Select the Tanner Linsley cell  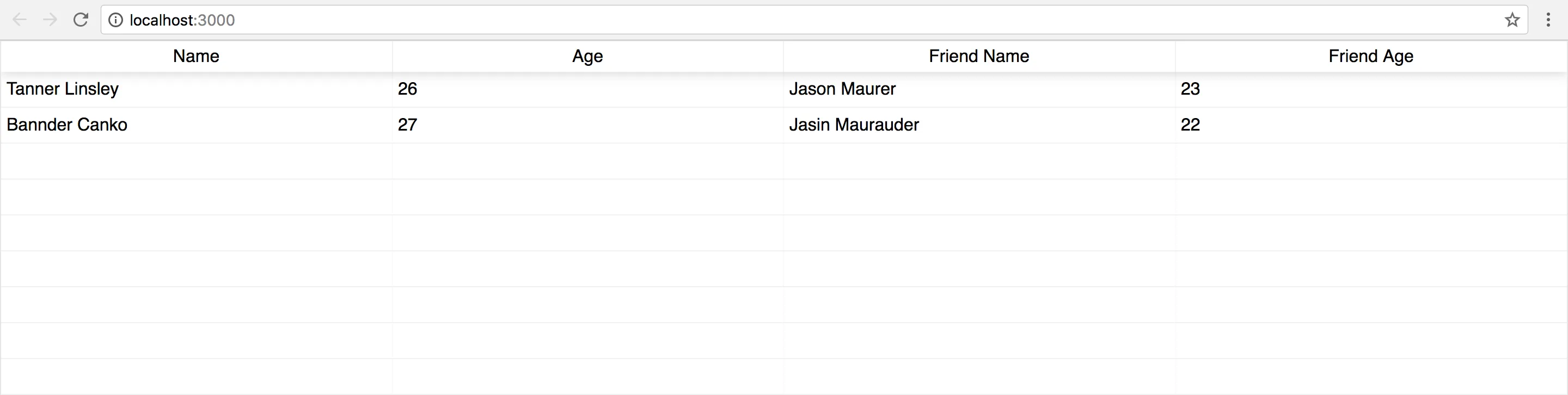click(63, 89)
